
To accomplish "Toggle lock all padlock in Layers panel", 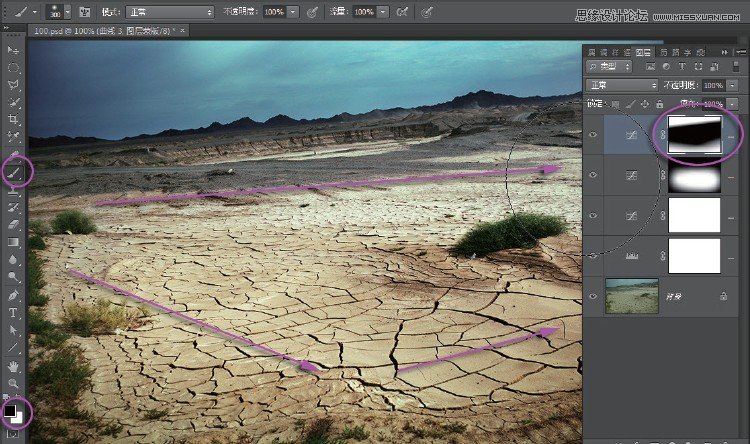I will point(660,104).
